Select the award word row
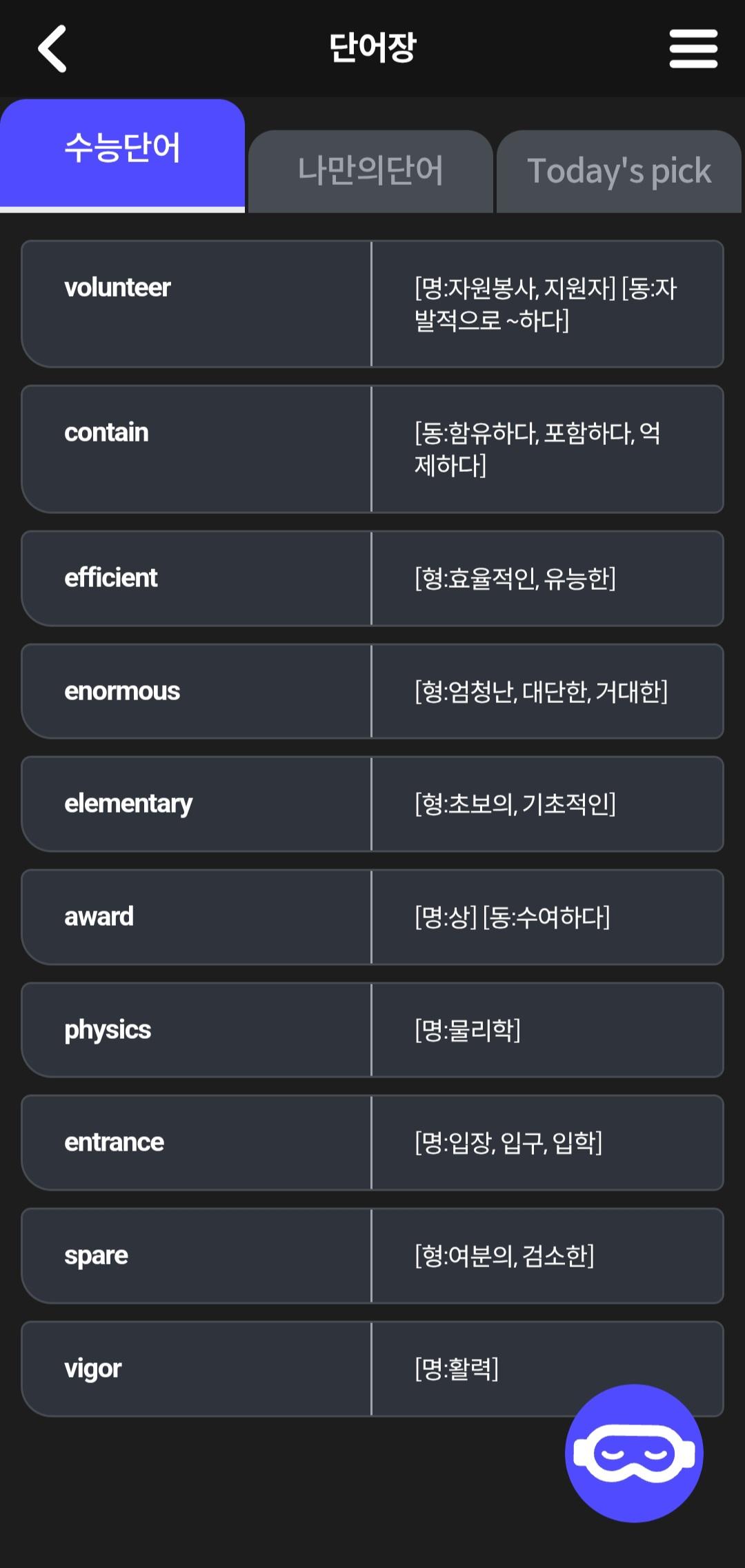 point(99,917)
